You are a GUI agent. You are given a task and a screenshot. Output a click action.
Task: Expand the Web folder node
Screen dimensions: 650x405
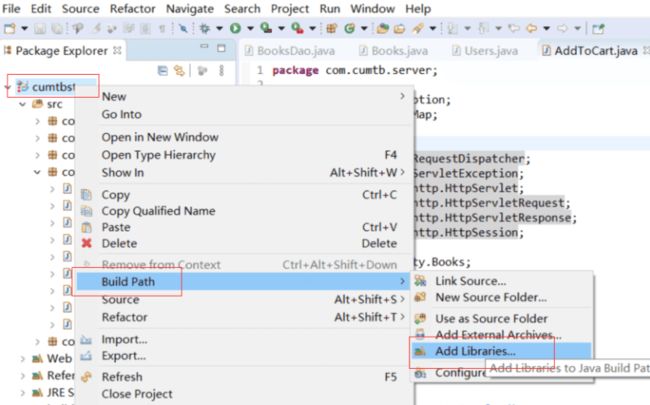[22, 359]
